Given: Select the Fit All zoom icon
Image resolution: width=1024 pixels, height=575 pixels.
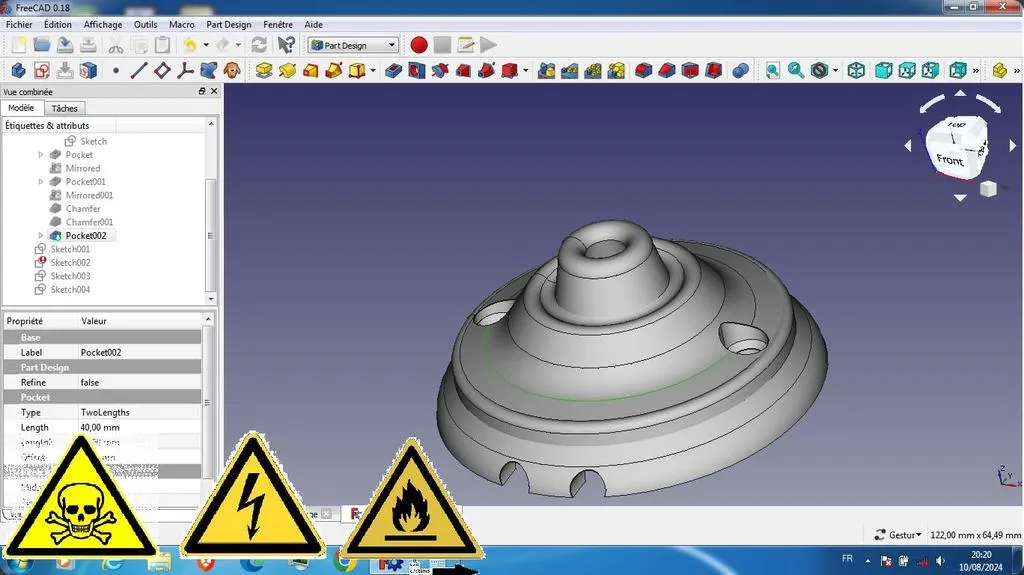Looking at the screenshot, I should coord(773,71).
